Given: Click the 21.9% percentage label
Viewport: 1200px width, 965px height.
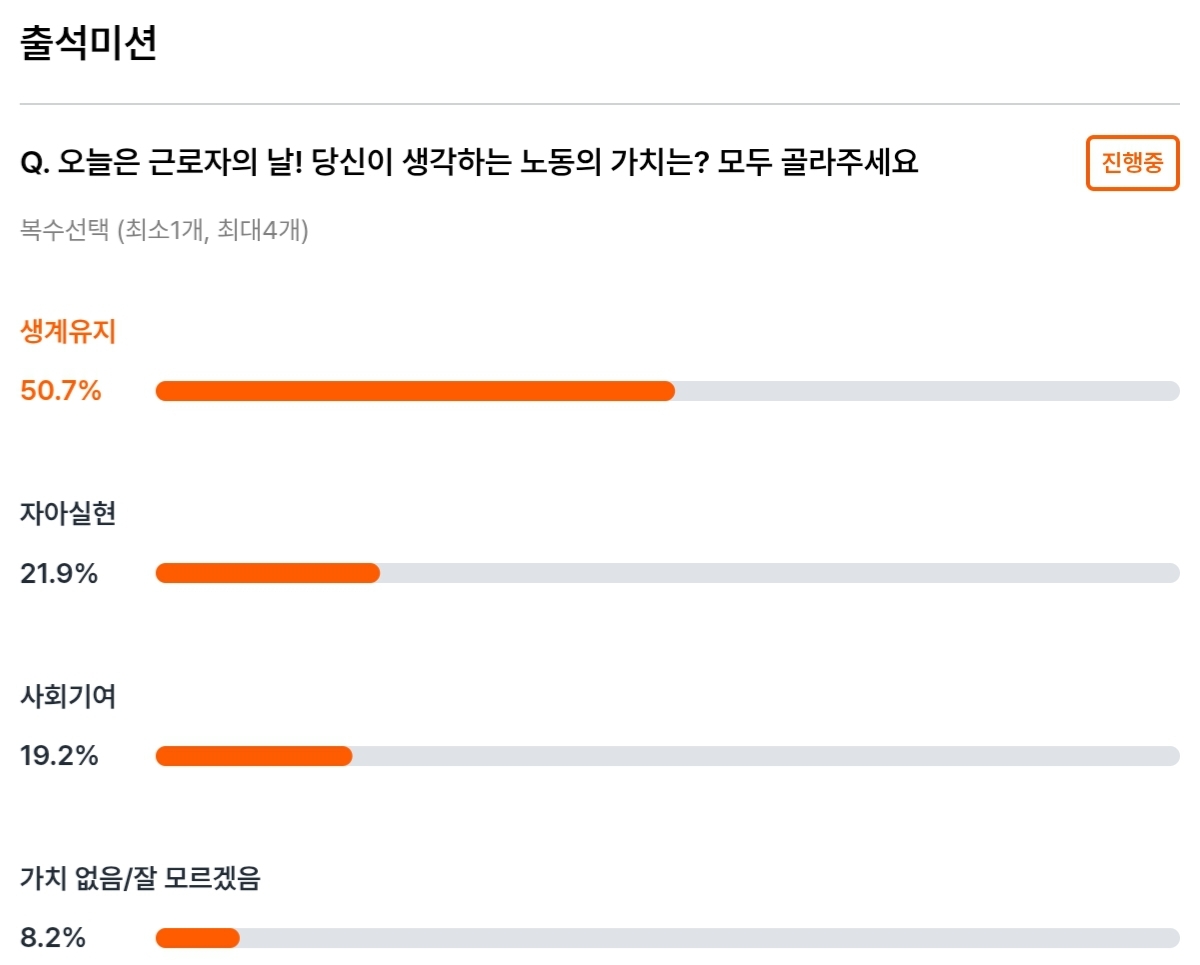Looking at the screenshot, I should (59, 574).
